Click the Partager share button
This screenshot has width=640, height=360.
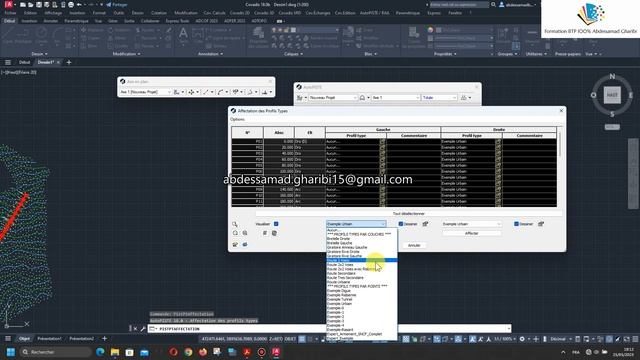[117, 4]
